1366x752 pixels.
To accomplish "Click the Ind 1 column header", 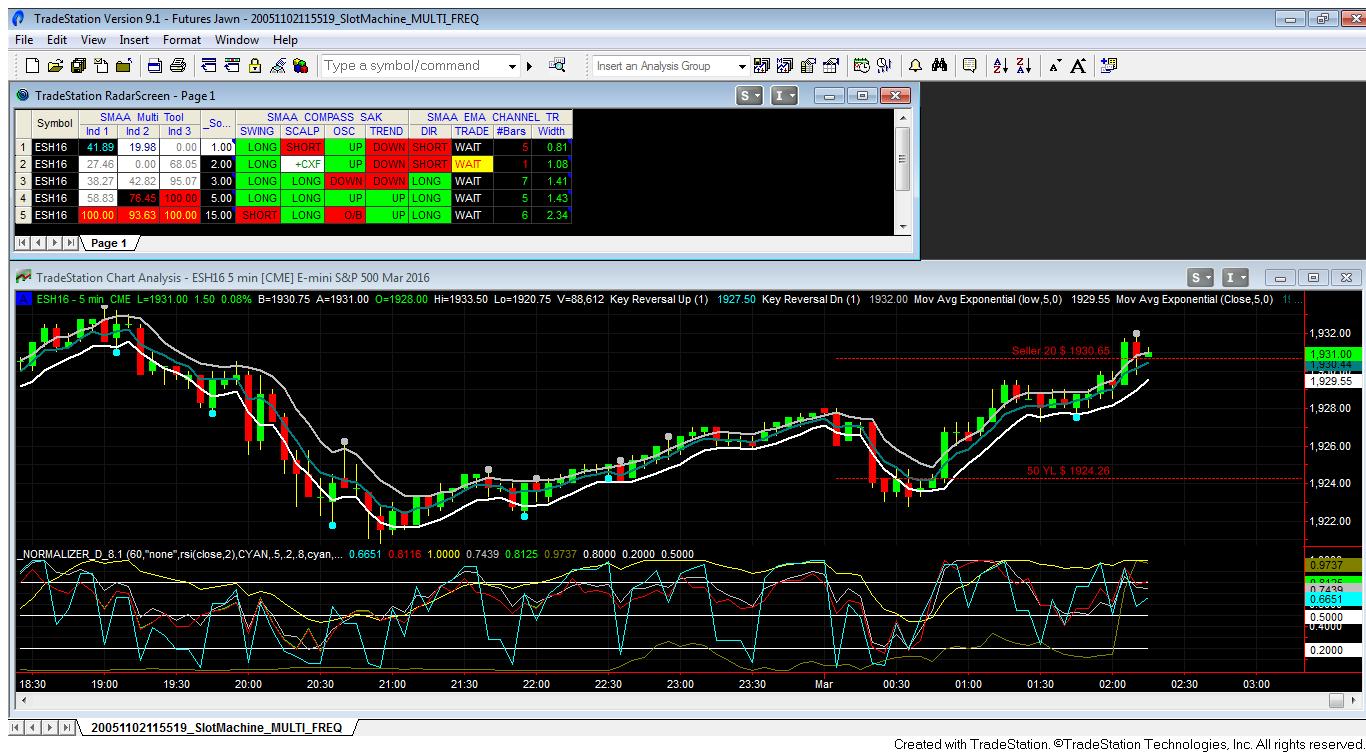I will (98, 131).
